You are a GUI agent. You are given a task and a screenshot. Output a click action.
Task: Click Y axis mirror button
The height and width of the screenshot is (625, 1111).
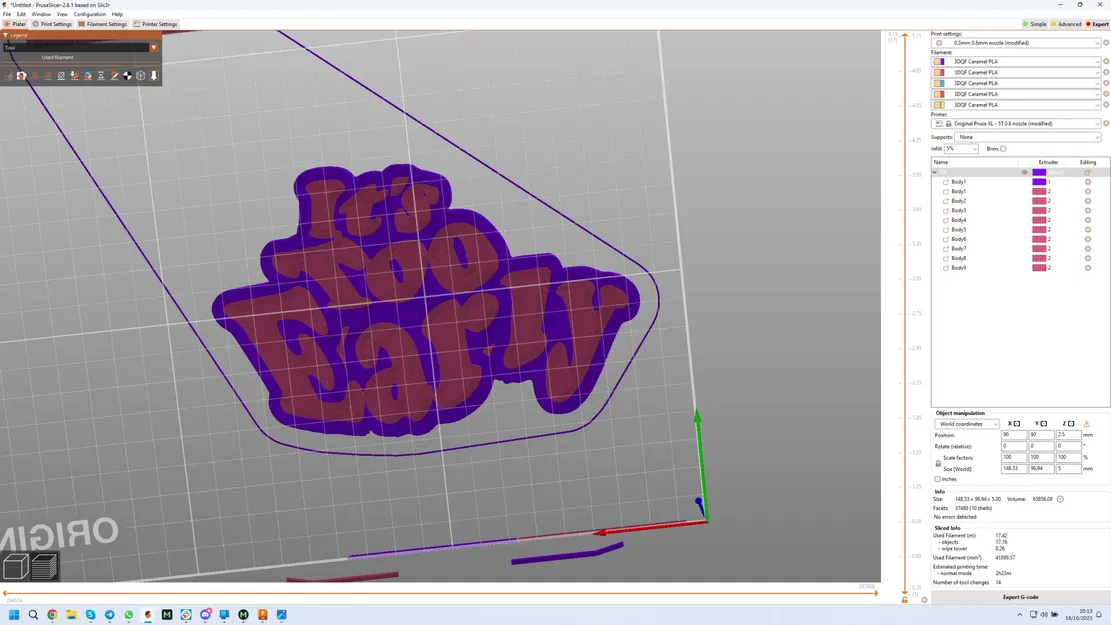click(x=1044, y=424)
